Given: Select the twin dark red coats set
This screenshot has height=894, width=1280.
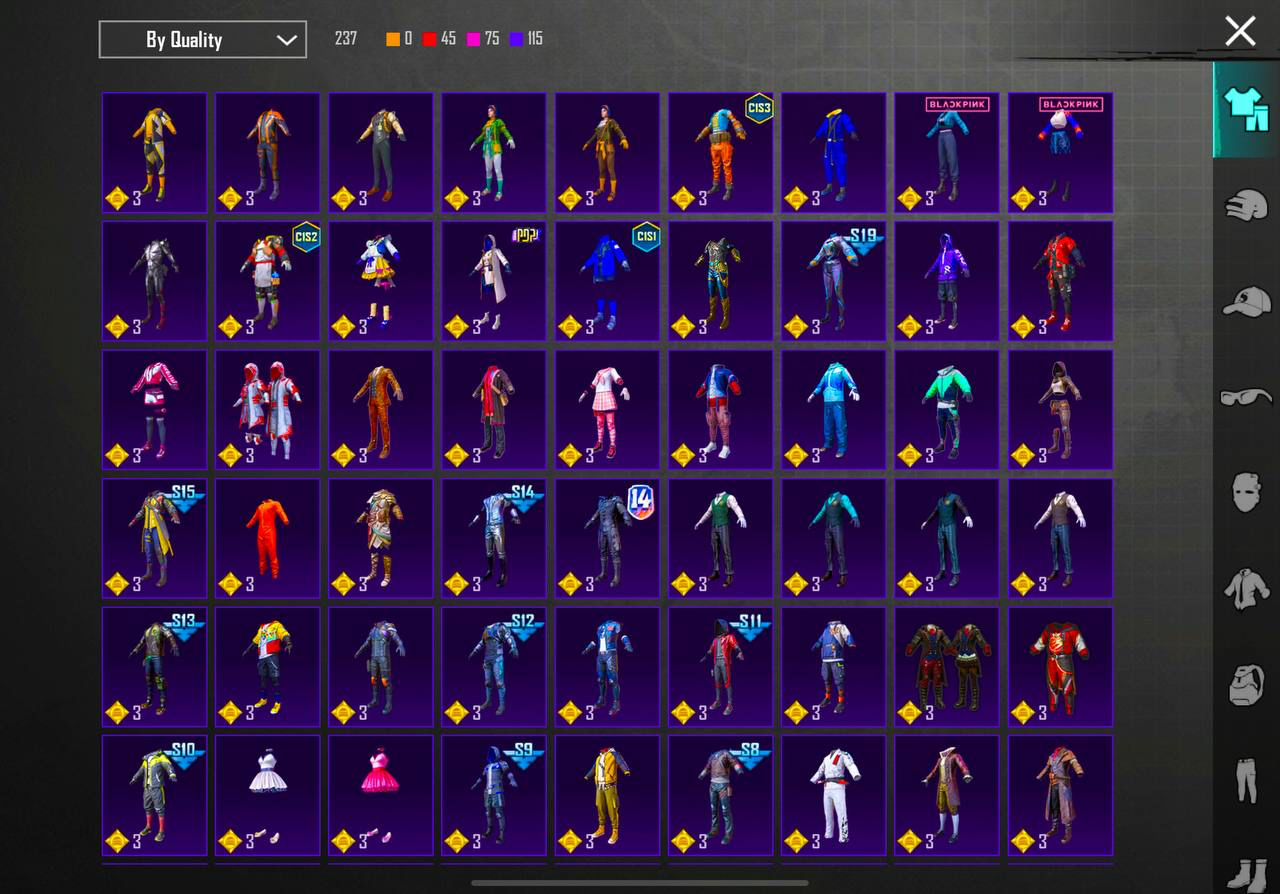Looking at the screenshot, I should pyautogui.click(x=946, y=667).
